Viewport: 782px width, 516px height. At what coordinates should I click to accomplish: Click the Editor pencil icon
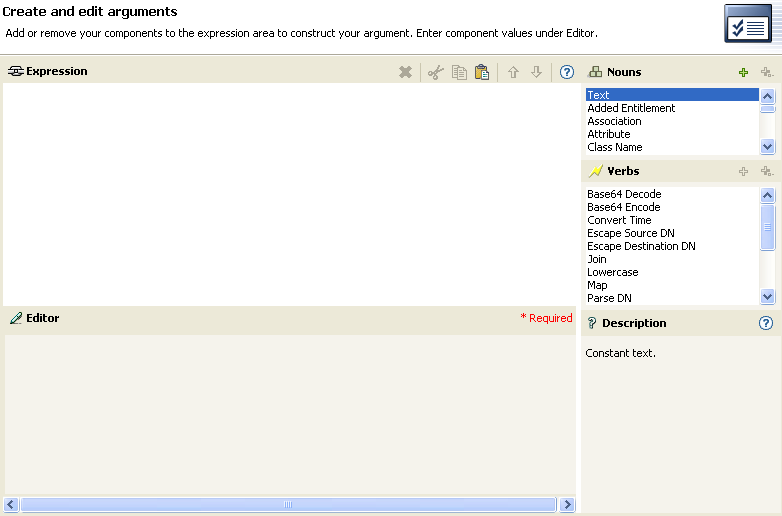pos(16,318)
